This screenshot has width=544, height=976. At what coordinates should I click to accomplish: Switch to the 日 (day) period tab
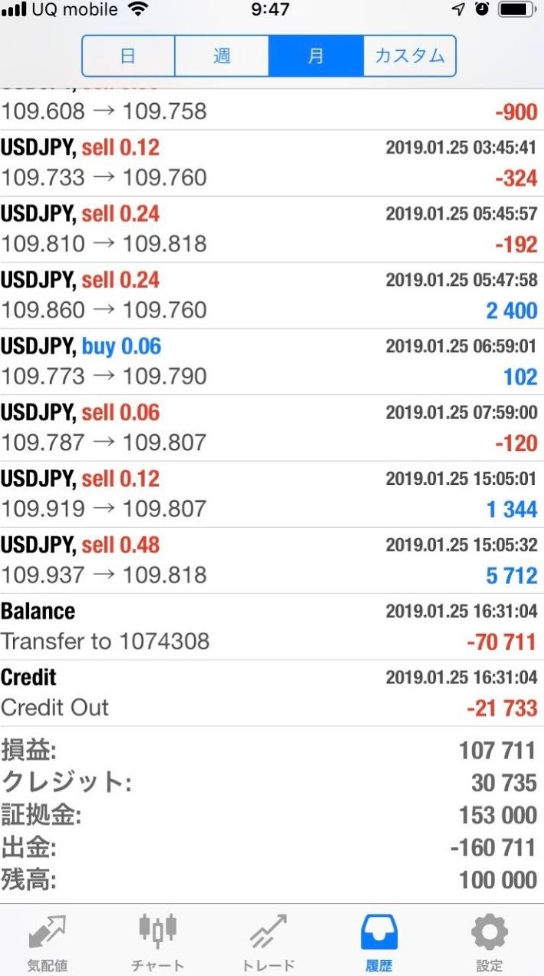[x=128, y=56]
